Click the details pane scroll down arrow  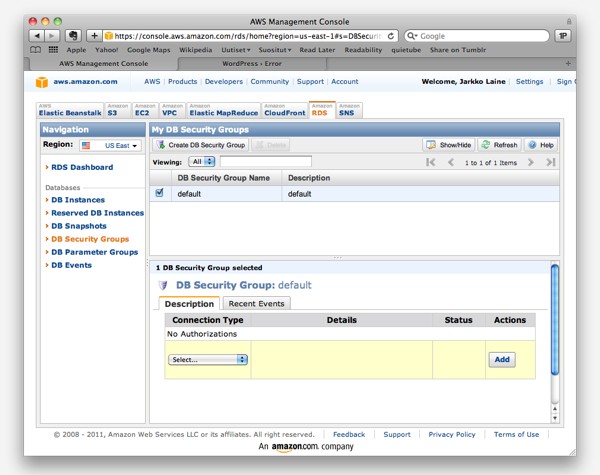pos(555,418)
